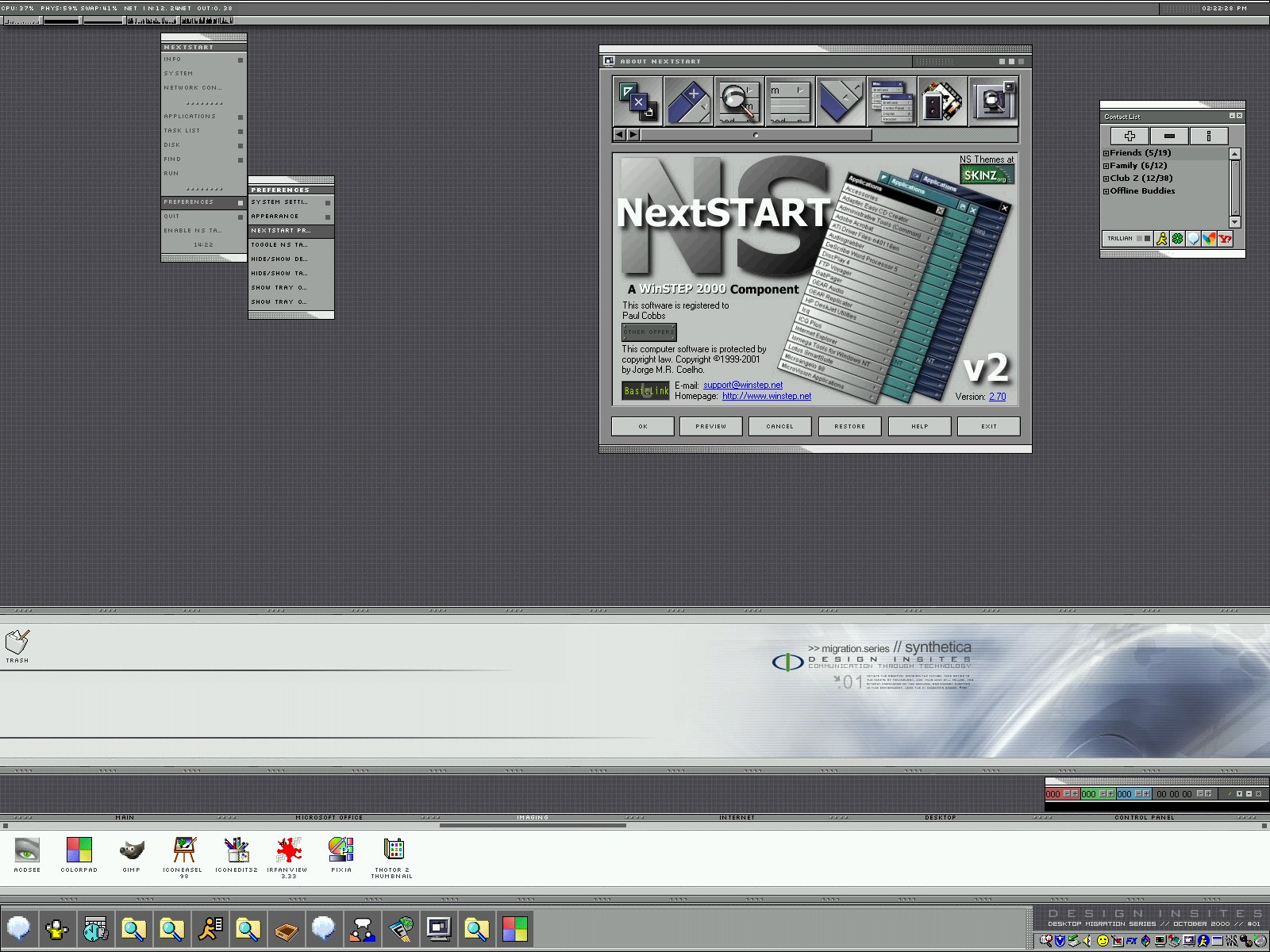Open IrfanView 3.33 icon
1270x952 pixels.
[x=288, y=857]
